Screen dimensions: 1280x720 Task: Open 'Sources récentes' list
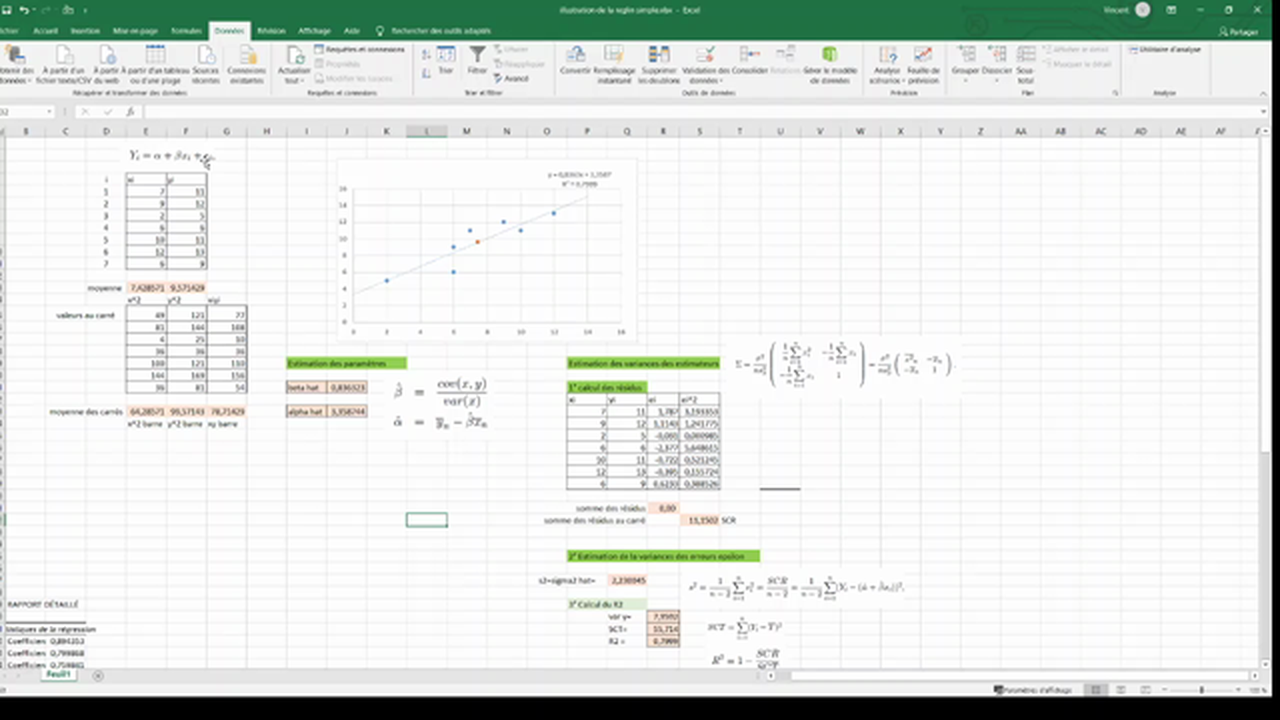[205, 64]
